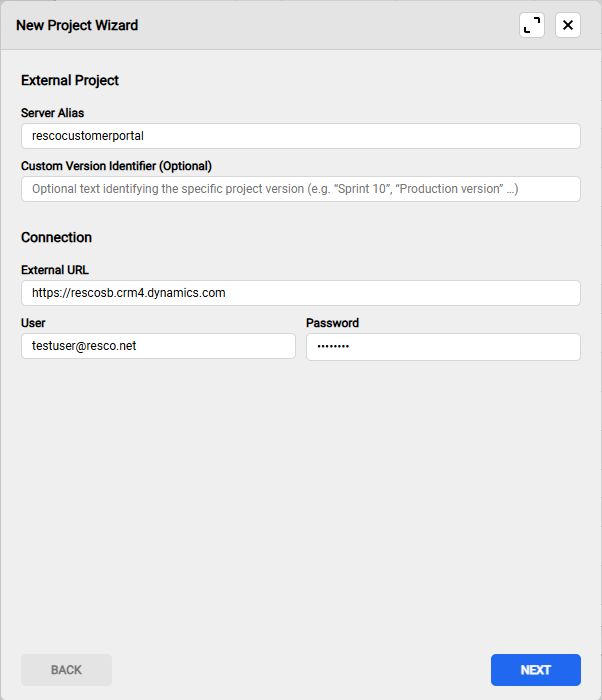Click the External URL text box

tap(300, 293)
